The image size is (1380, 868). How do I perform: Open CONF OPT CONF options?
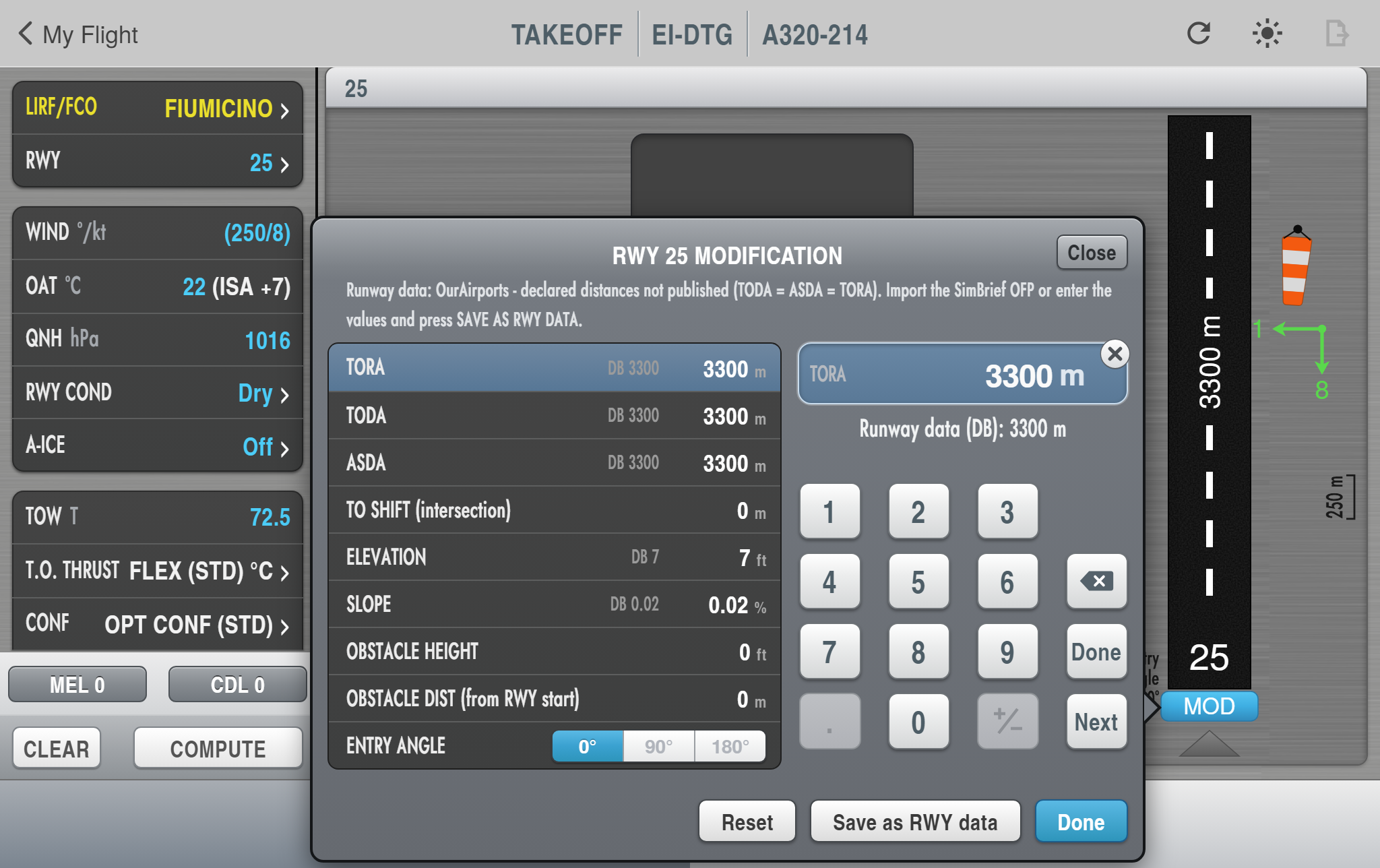158,624
